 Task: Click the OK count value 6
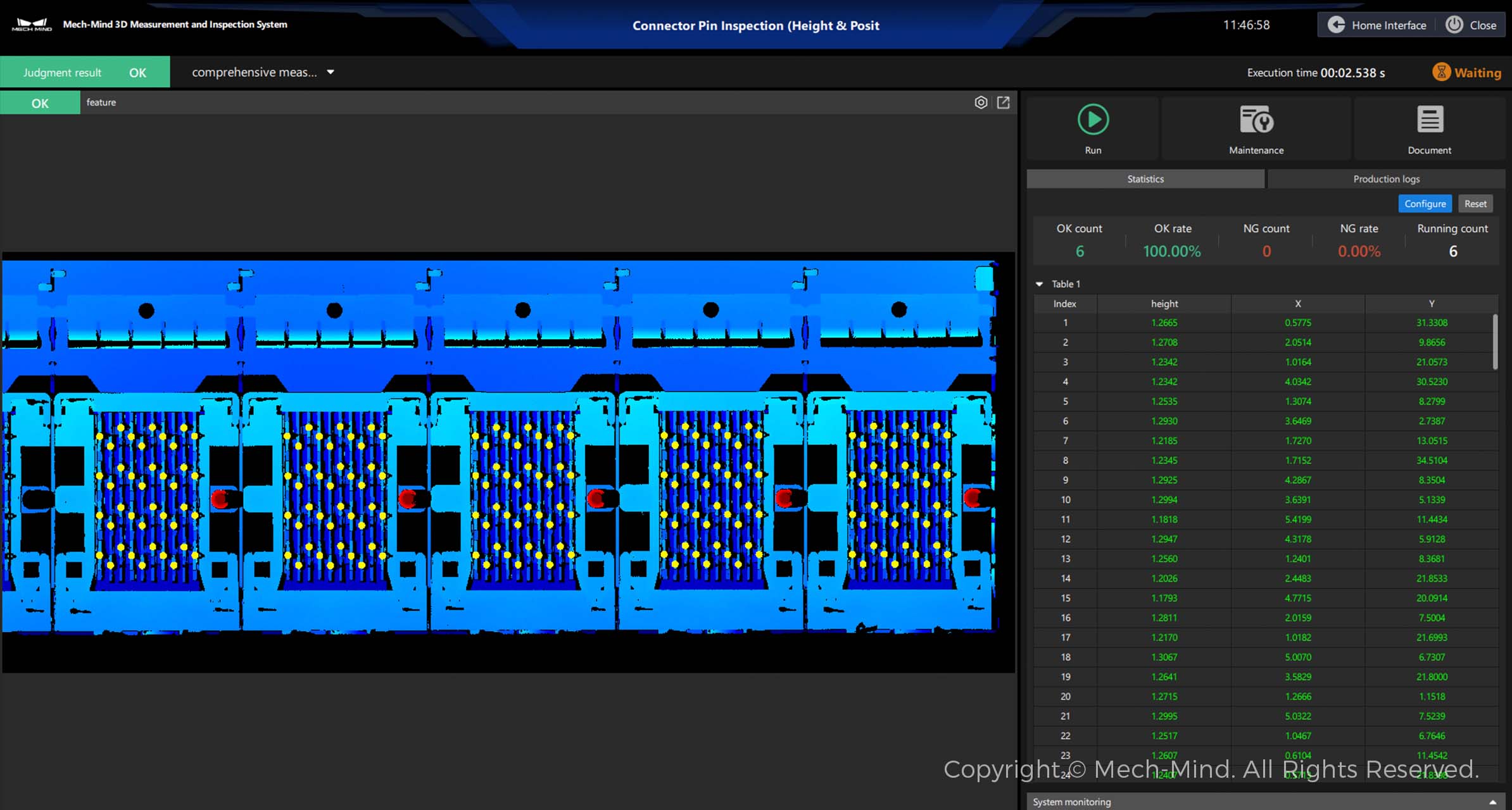click(x=1080, y=251)
